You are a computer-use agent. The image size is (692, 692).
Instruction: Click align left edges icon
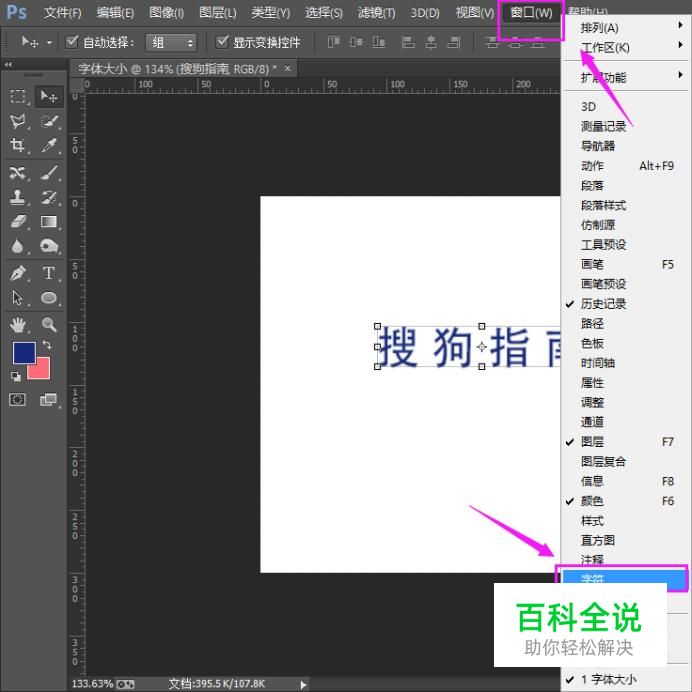point(408,42)
